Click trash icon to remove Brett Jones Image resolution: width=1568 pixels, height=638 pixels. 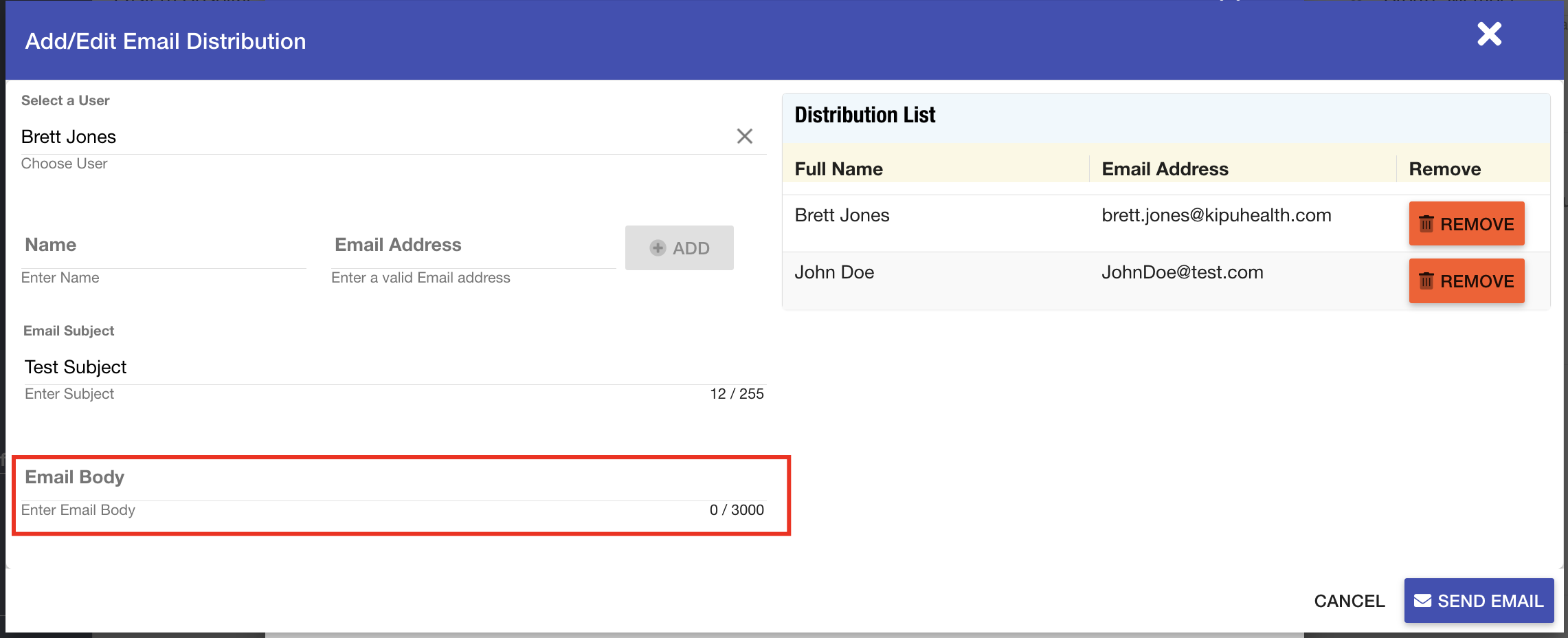click(1426, 224)
